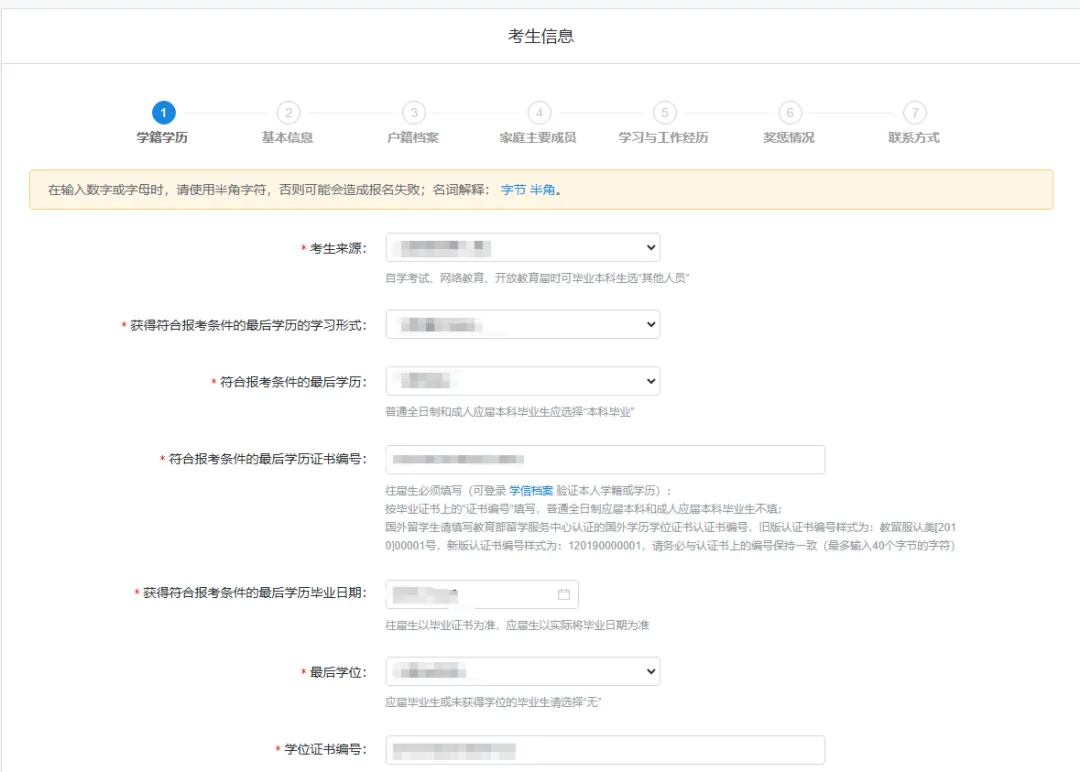Focus the 最后学历证书编号 input field
Viewport: 1080px width, 772px height.
point(605,459)
